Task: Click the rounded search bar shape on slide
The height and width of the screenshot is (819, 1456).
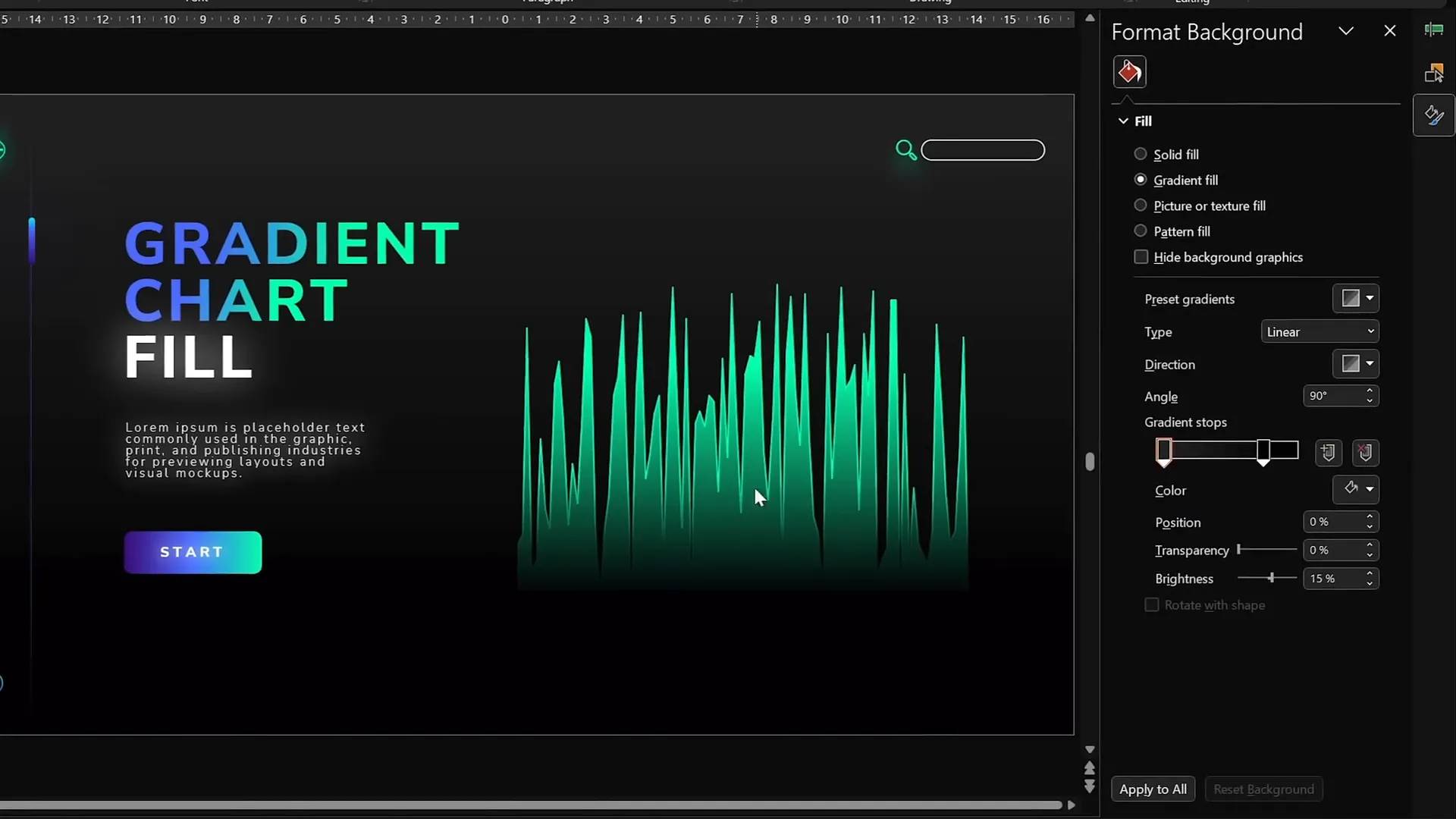Action: click(983, 150)
